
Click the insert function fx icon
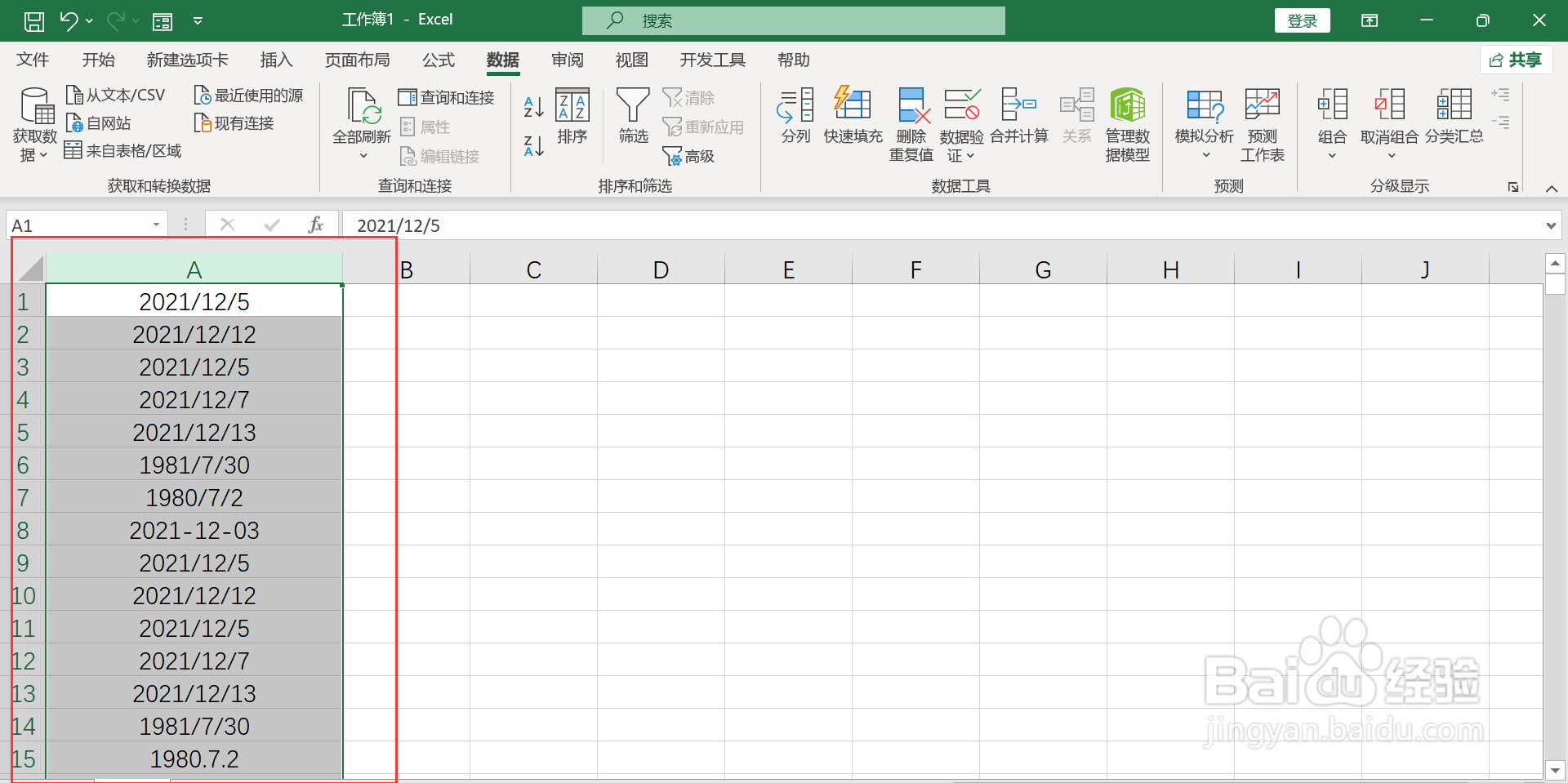316,225
